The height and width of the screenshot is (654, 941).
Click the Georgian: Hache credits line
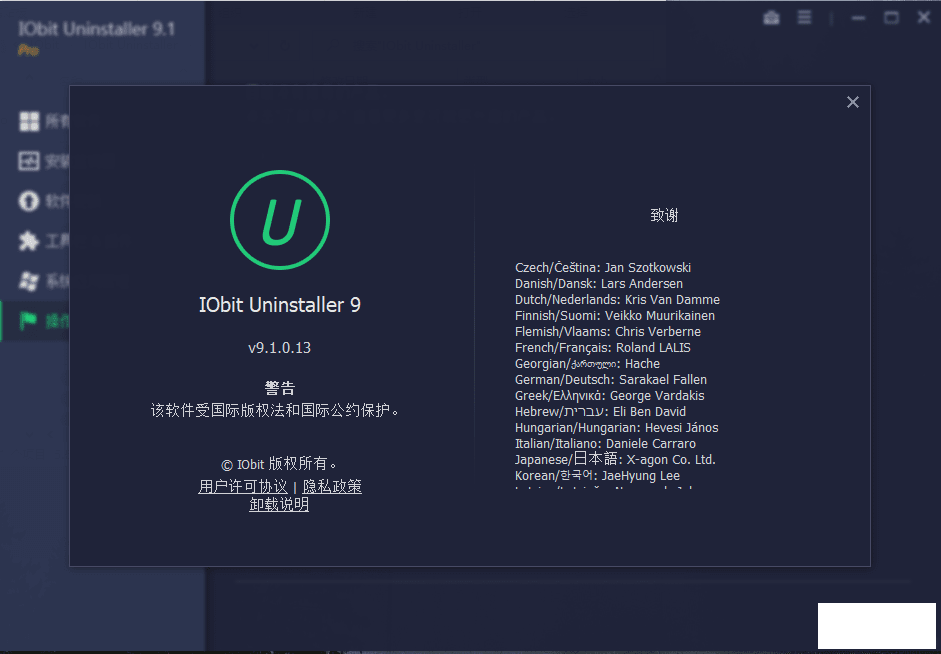tap(587, 364)
